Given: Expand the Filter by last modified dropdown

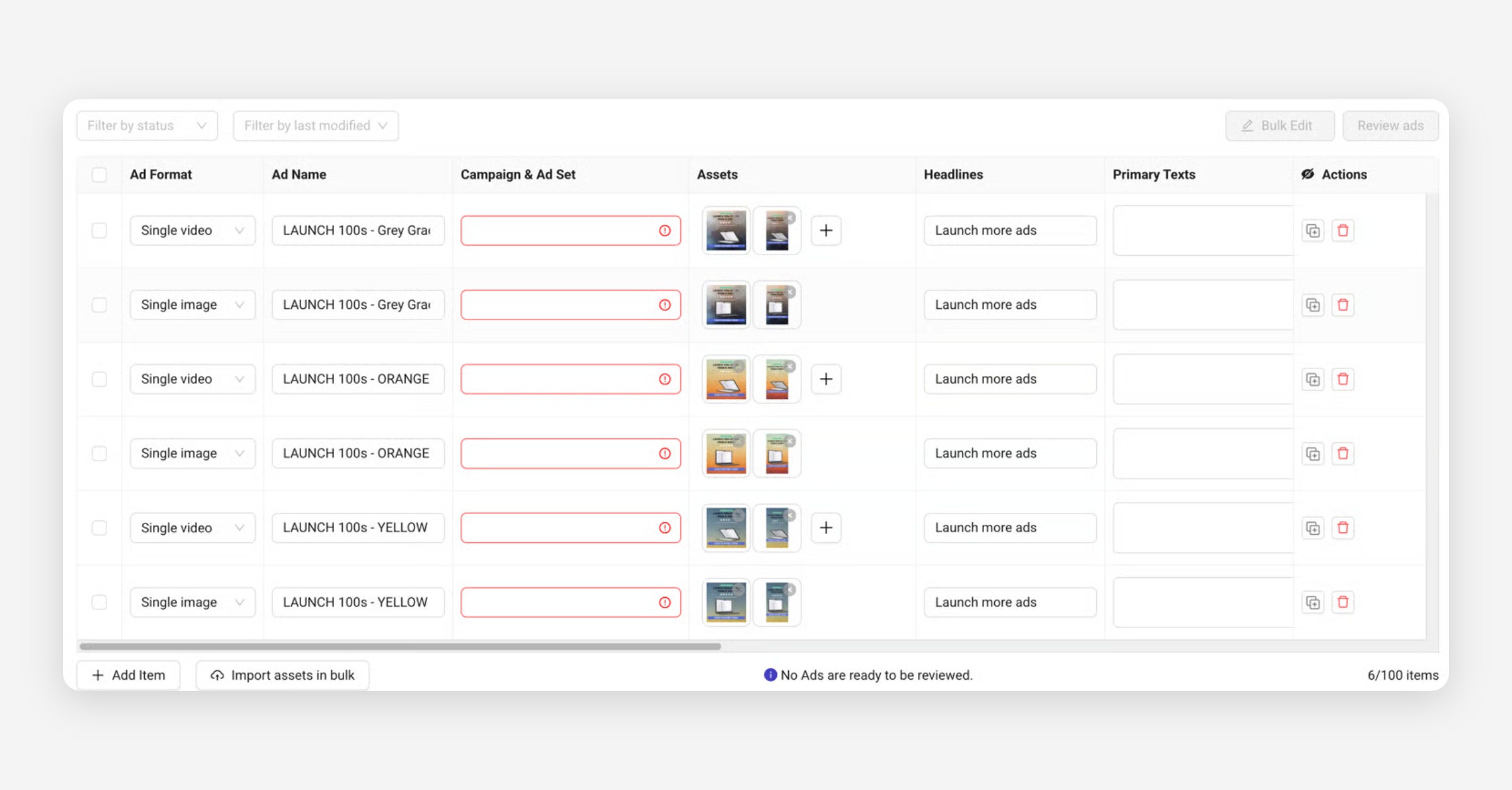Looking at the screenshot, I should point(316,126).
